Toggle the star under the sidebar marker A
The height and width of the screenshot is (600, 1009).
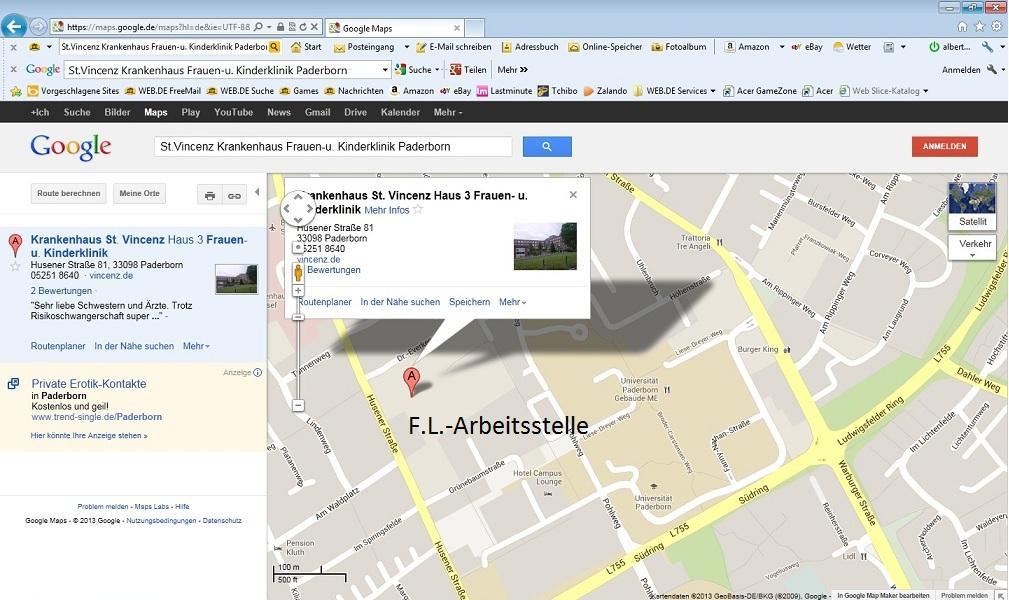tap(15, 266)
